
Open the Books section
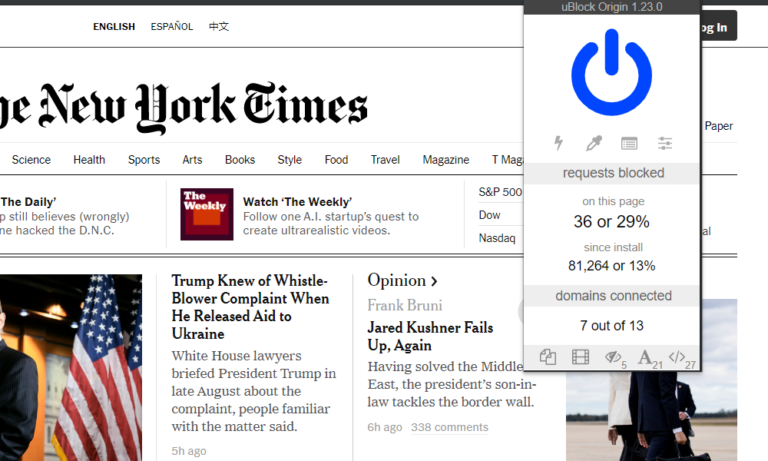click(x=240, y=160)
